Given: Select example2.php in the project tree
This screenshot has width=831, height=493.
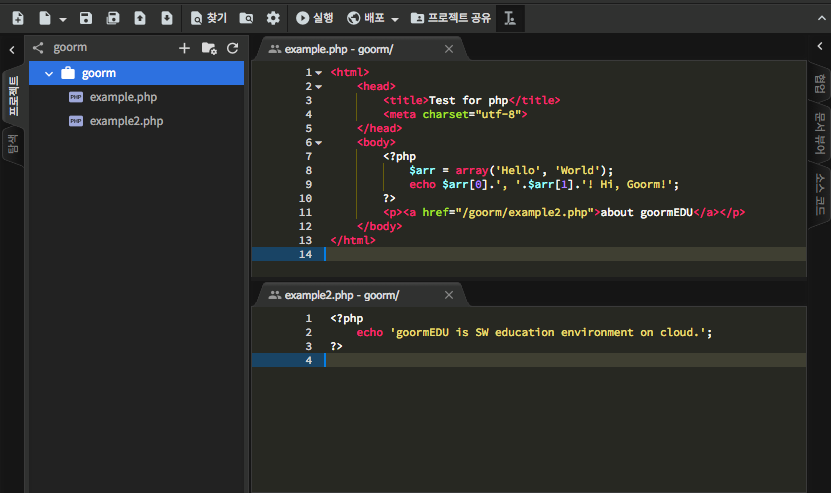Looking at the screenshot, I should (x=126, y=121).
